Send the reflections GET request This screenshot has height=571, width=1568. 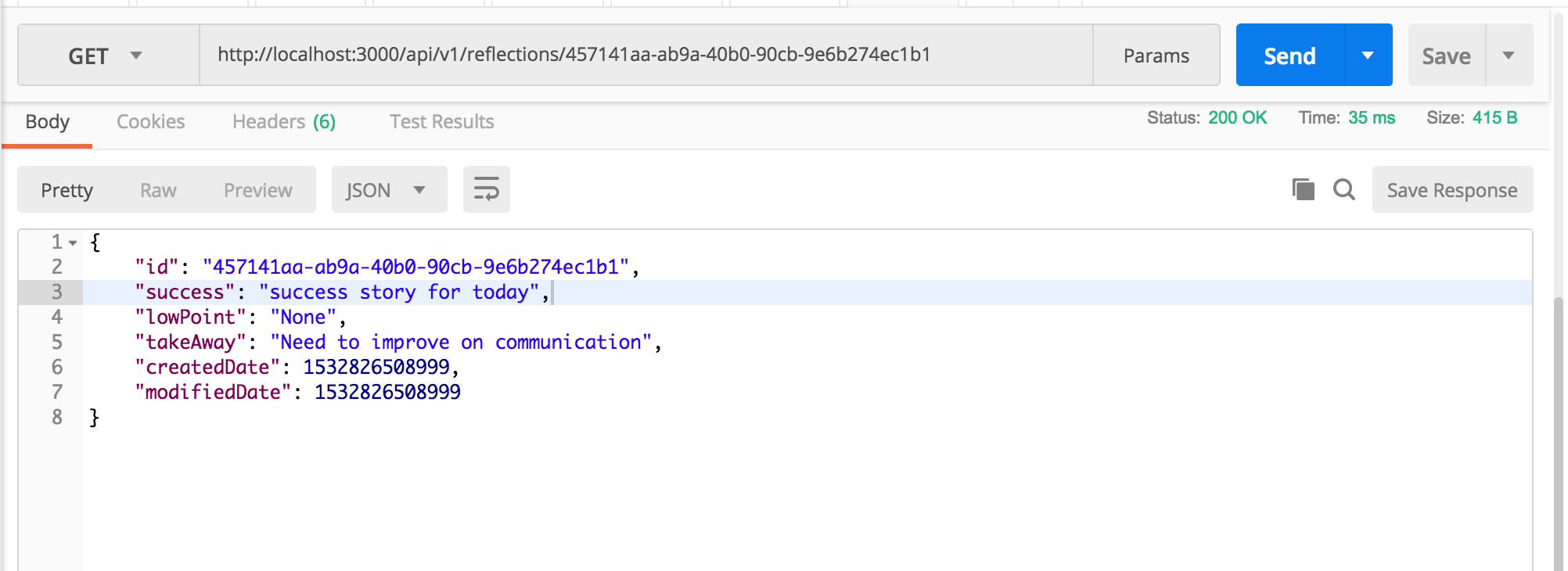tap(1289, 55)
